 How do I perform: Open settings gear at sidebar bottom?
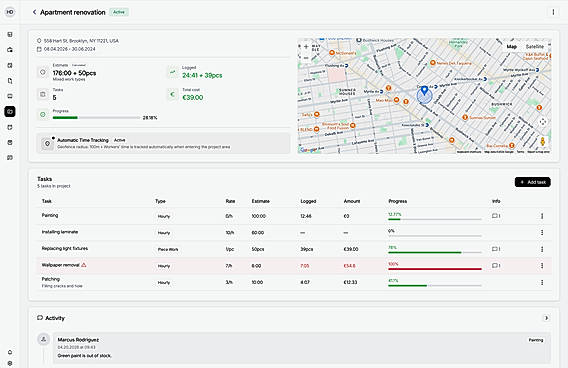[10, 363]
